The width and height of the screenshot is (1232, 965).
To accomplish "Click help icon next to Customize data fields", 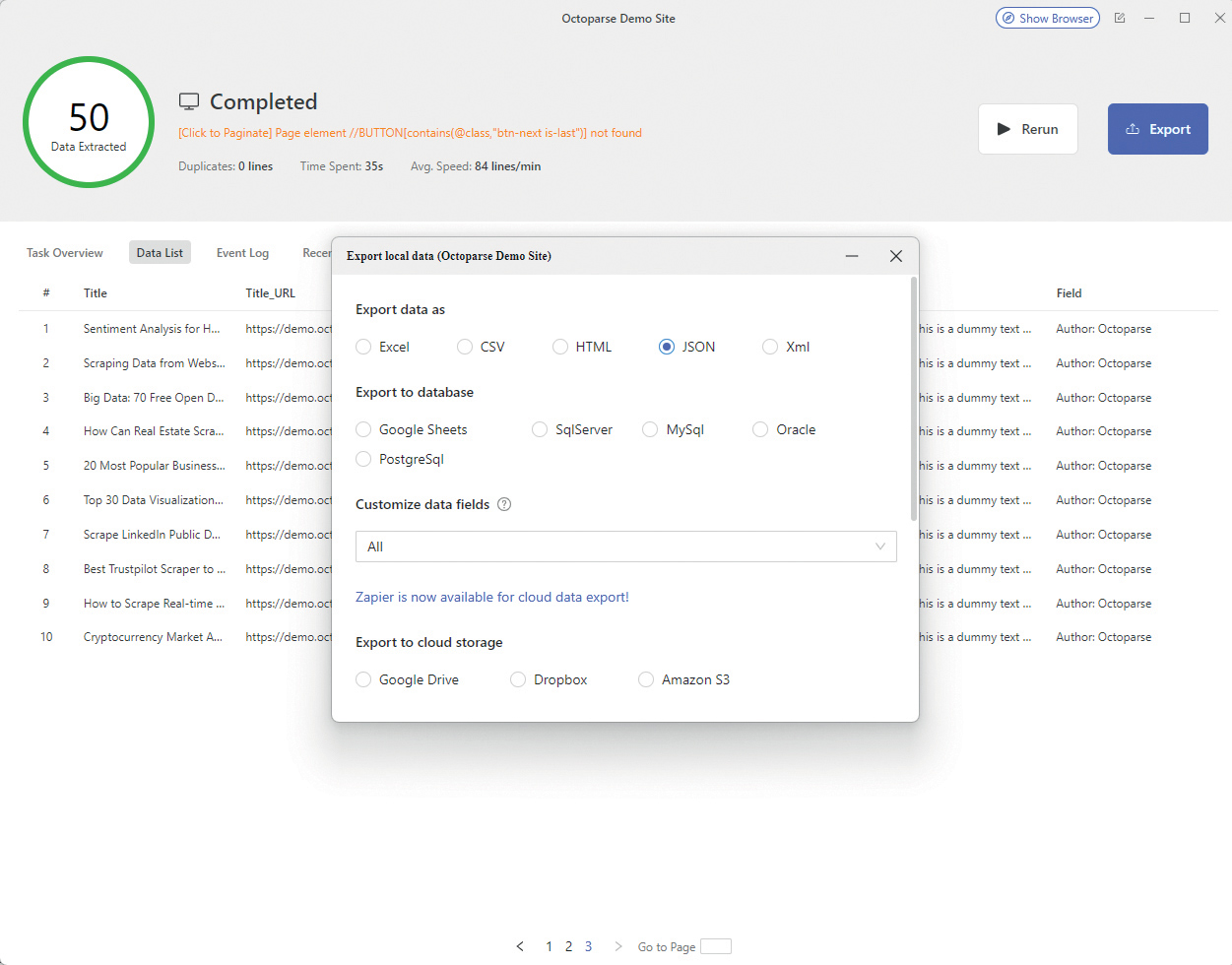I will [x=504, y=504].
